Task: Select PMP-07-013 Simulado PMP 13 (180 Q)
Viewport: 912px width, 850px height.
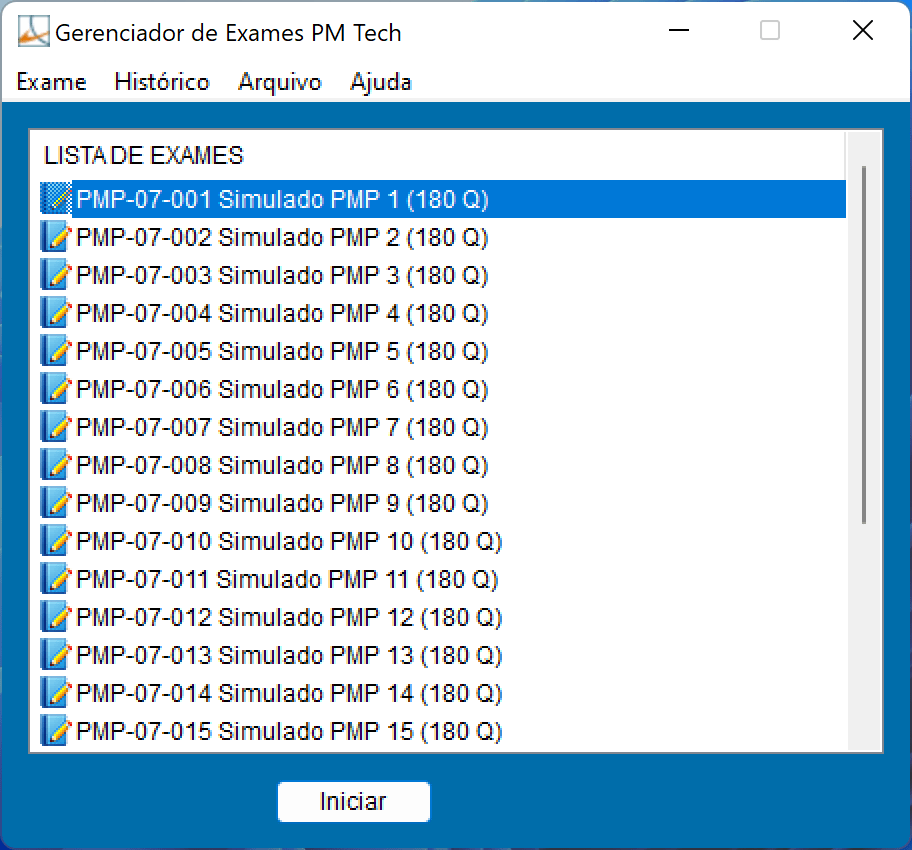Action: (289, 655)
